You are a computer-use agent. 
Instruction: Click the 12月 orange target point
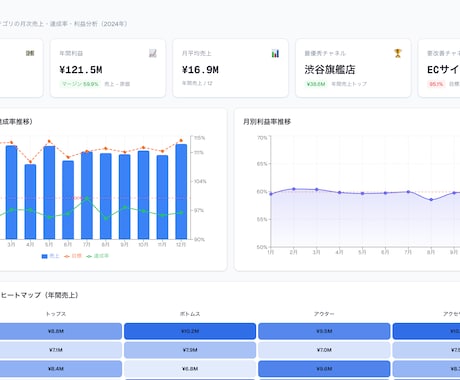(181, 140)
